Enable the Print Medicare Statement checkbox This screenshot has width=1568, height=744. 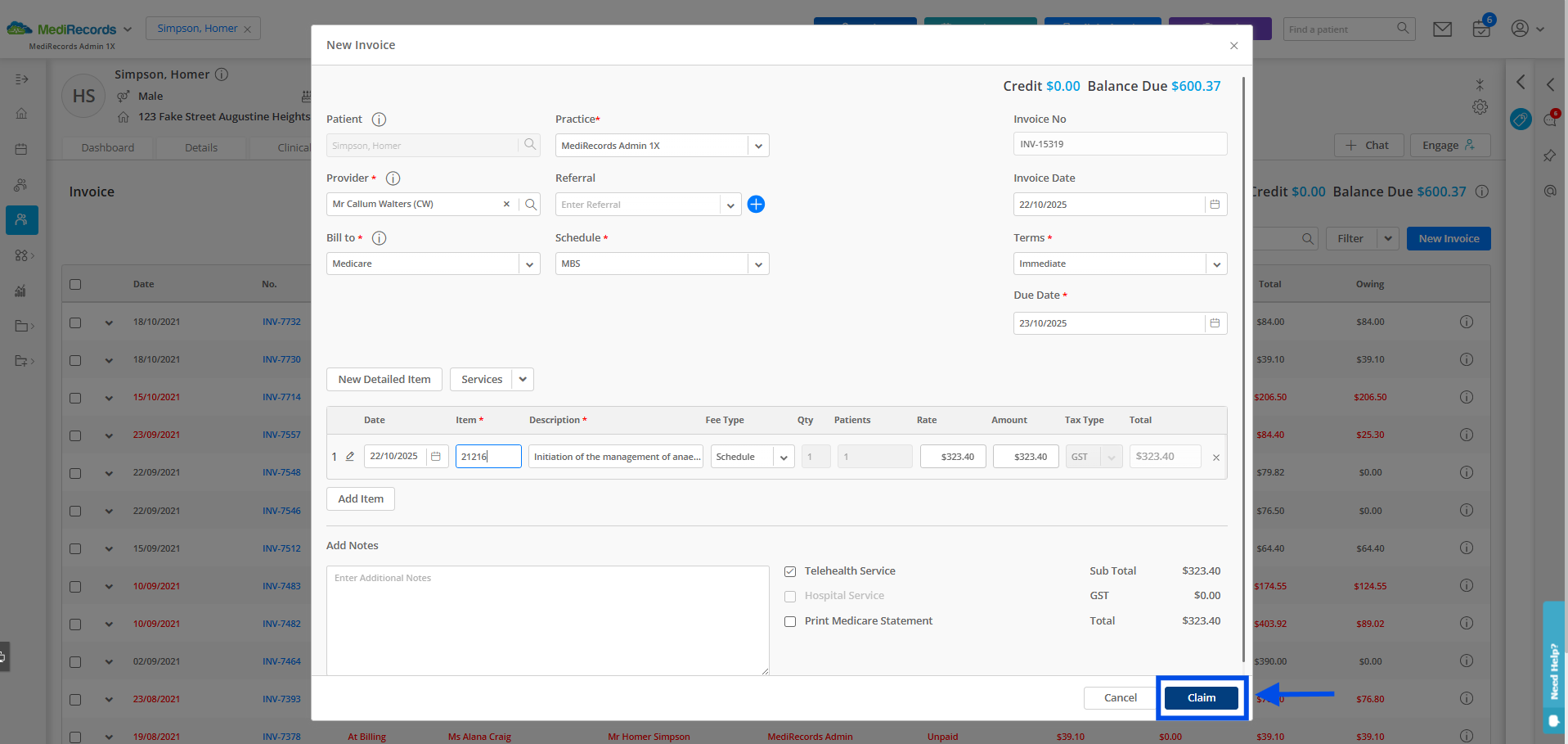tap(790, 621)
